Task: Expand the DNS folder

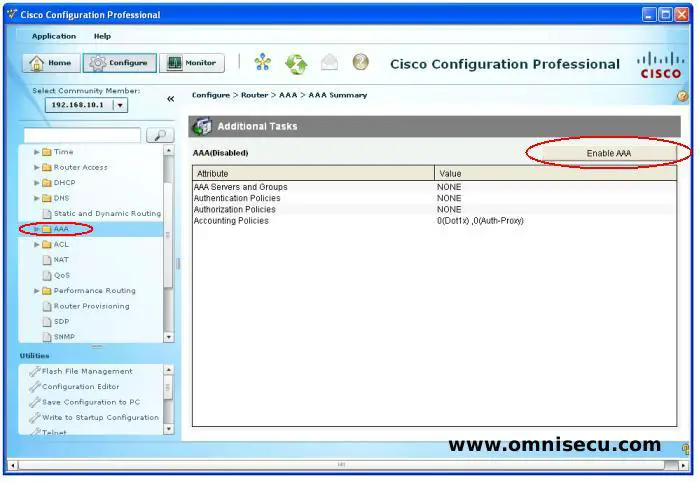Action: point(37,198)
